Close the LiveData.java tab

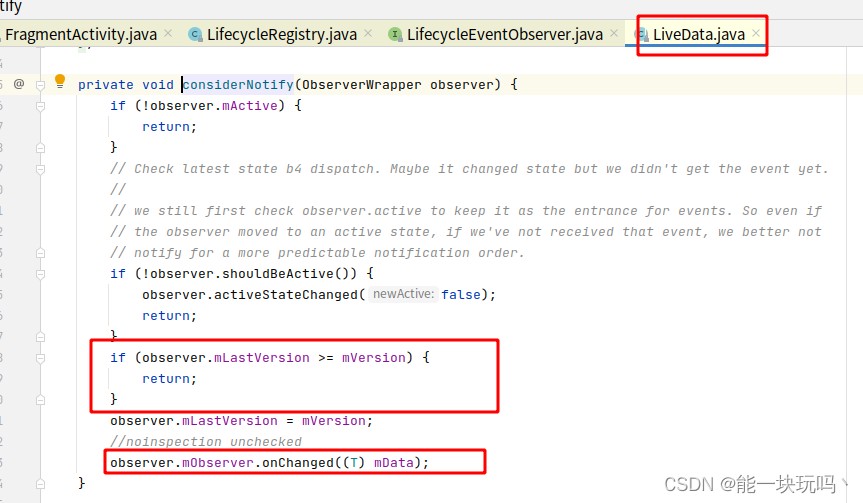[x=756, y=34]
